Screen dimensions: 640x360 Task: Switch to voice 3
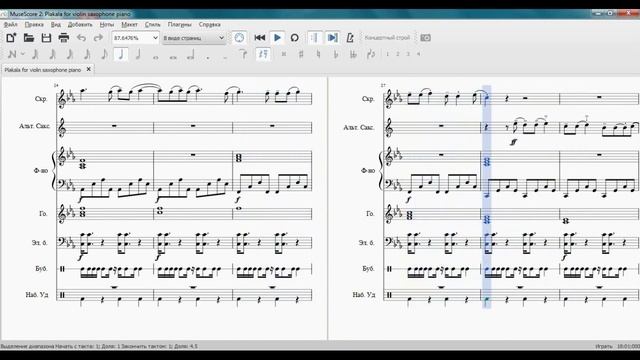point(408,54)
